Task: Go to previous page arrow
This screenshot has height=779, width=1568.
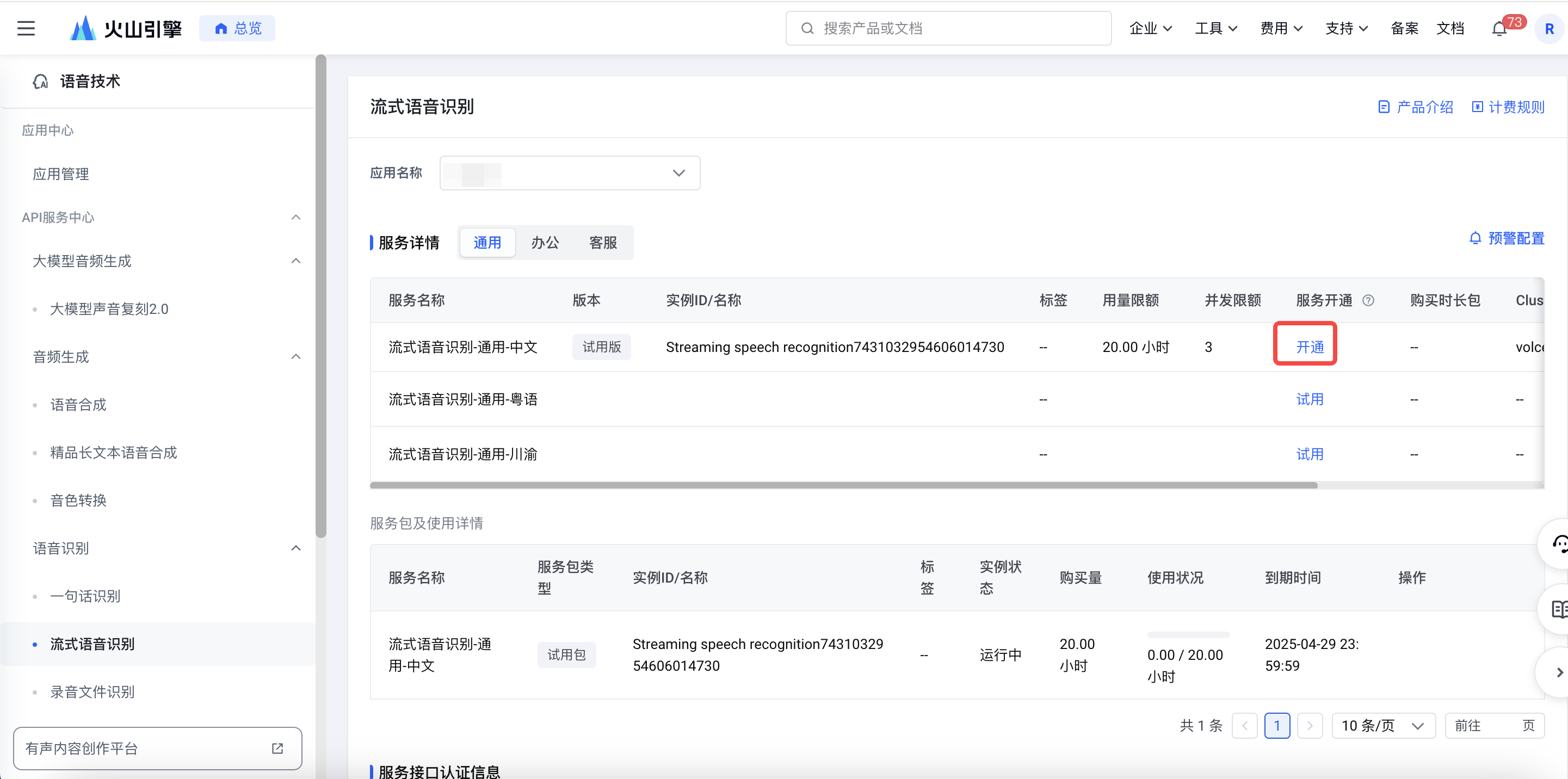Action: pyautogui.click(x=1244, y=726)
